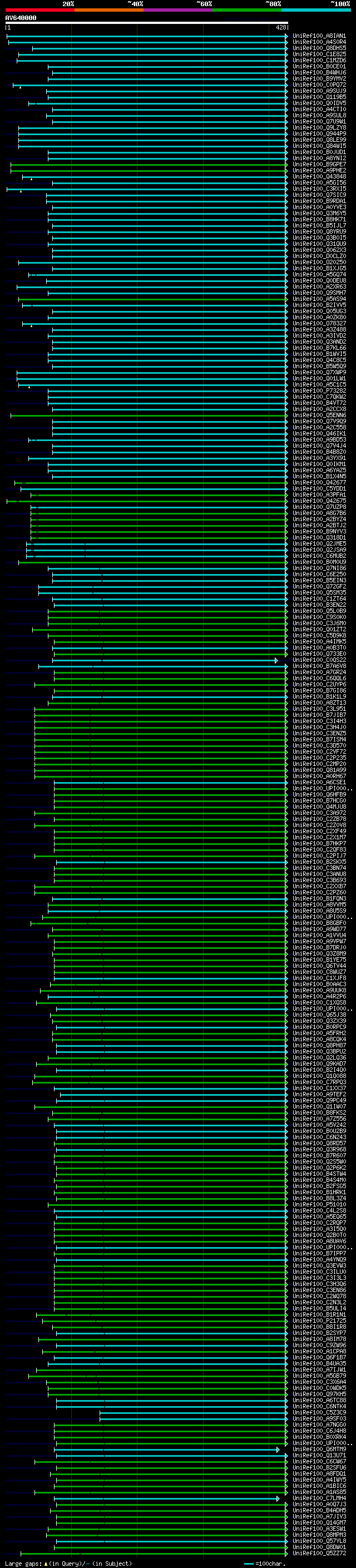Select hit UniRef100_A8ZT13
The image size is (356, 1568).
pyautogui.click(x=319, y=703)
